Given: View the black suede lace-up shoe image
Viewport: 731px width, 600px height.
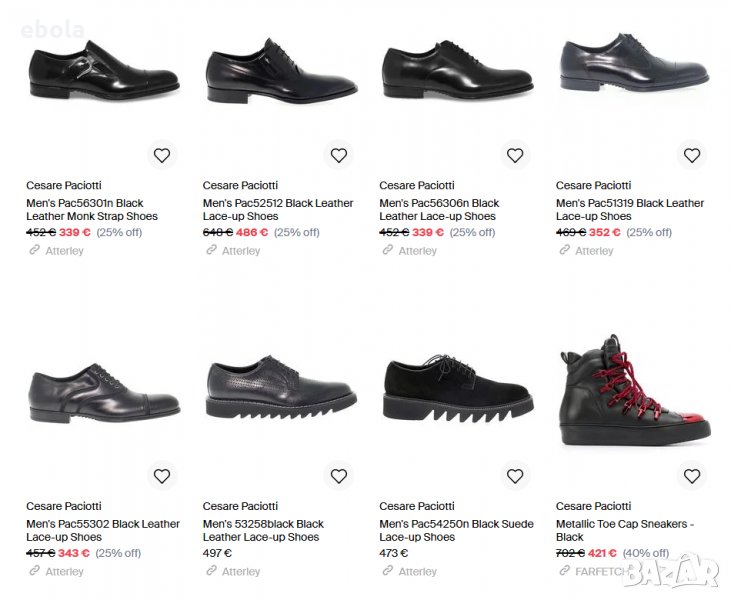Looking at the screenshot, I should point(457,390).
